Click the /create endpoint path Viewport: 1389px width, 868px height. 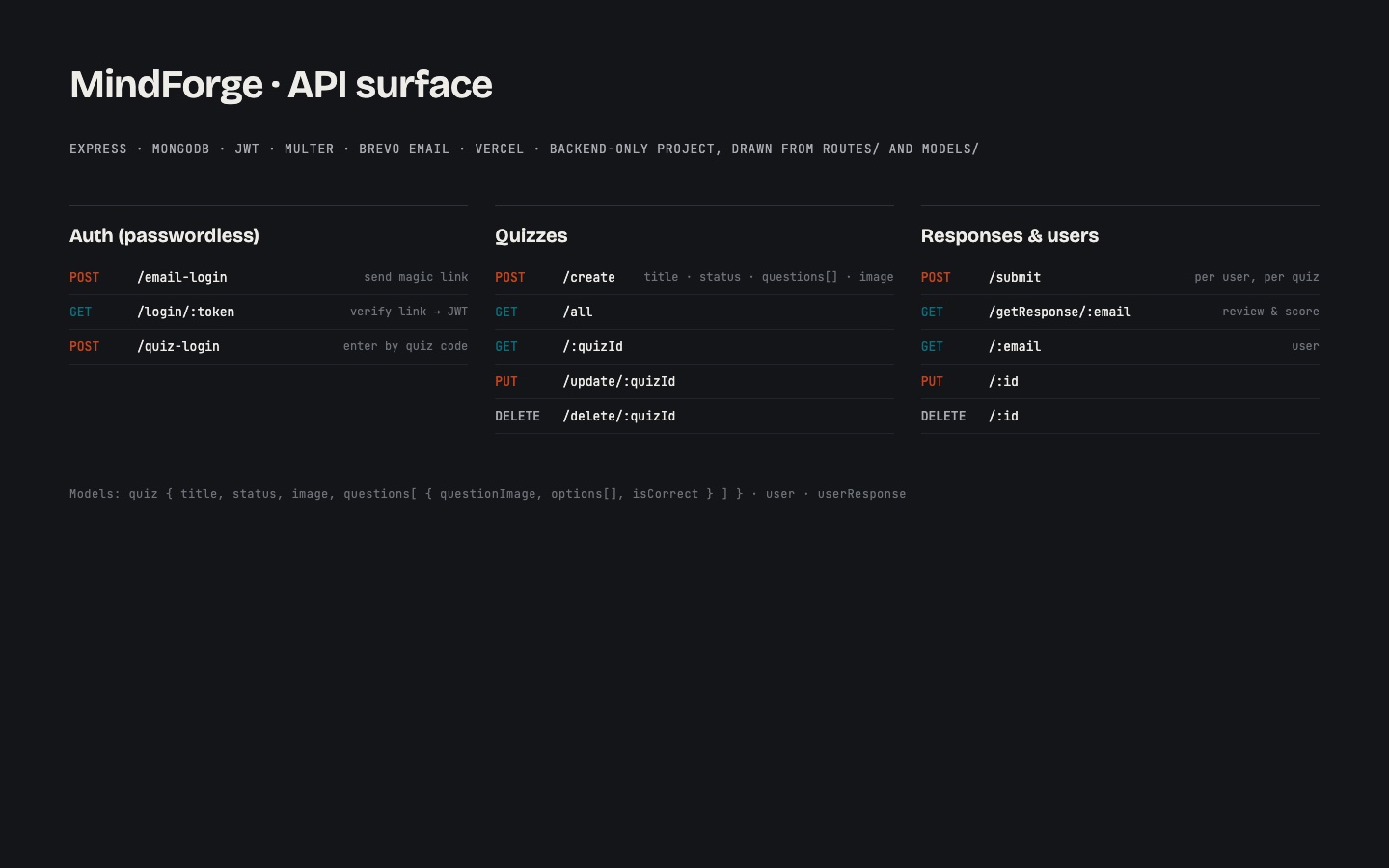[589, 277]
